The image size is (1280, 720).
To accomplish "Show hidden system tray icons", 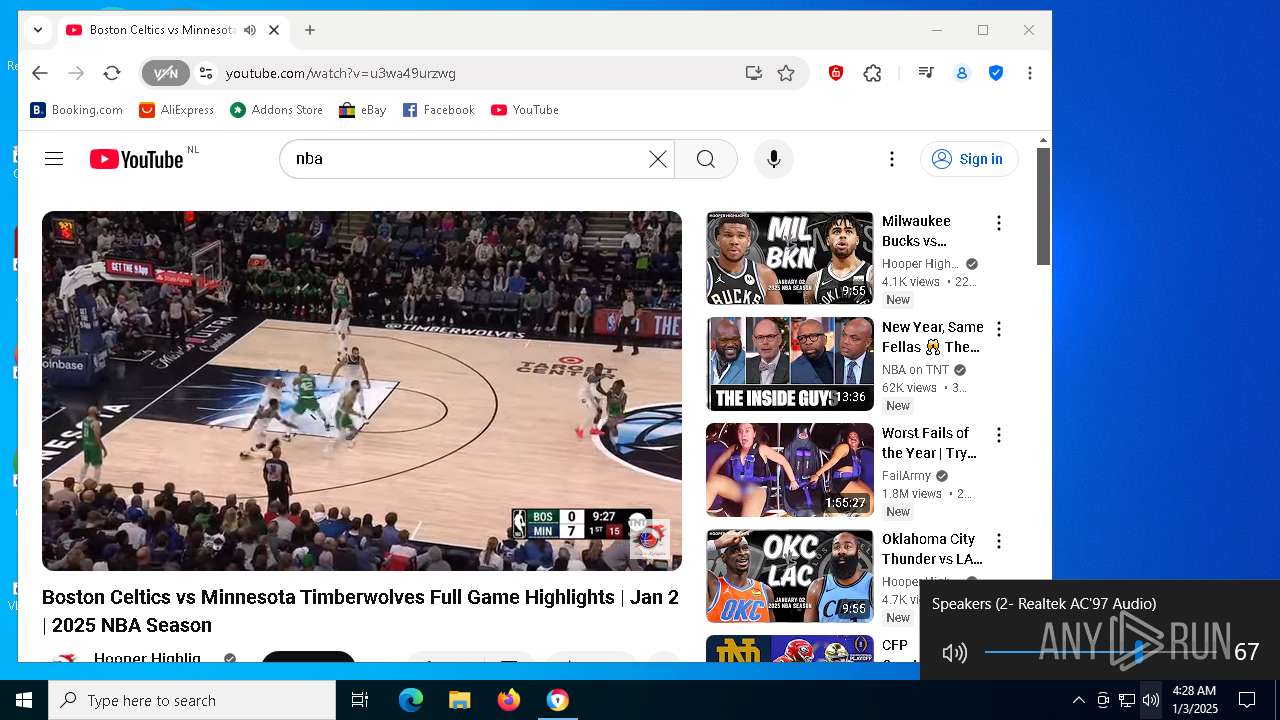I will click(x=1078, y=700).
